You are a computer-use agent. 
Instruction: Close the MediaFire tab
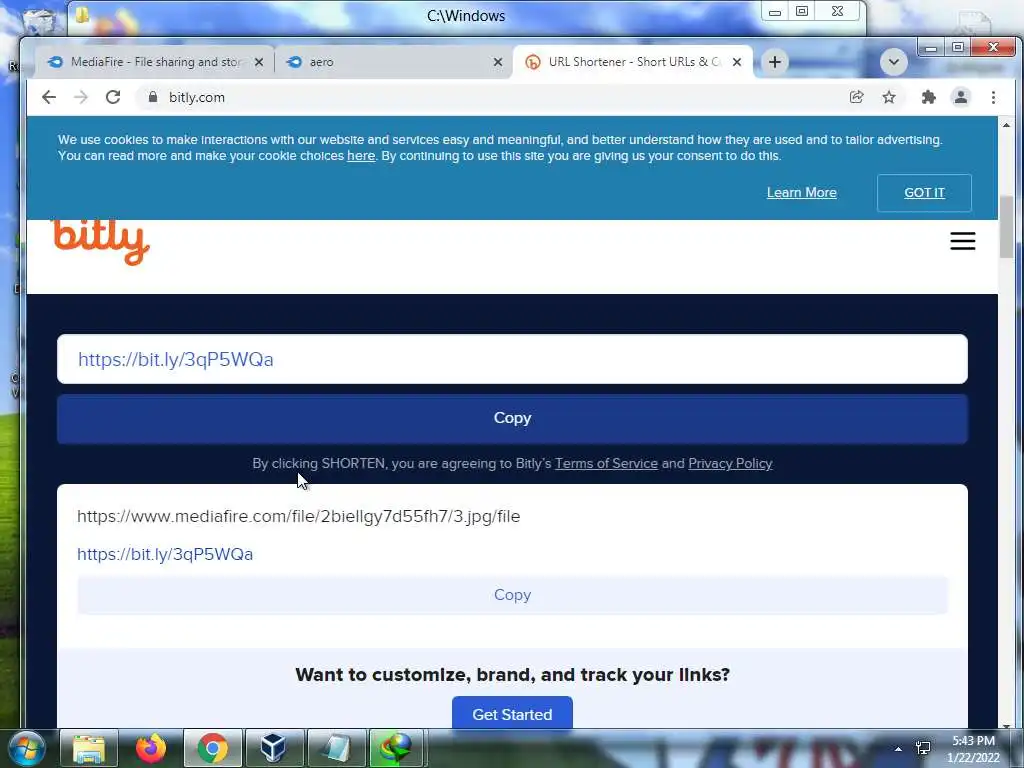point(259,62)
